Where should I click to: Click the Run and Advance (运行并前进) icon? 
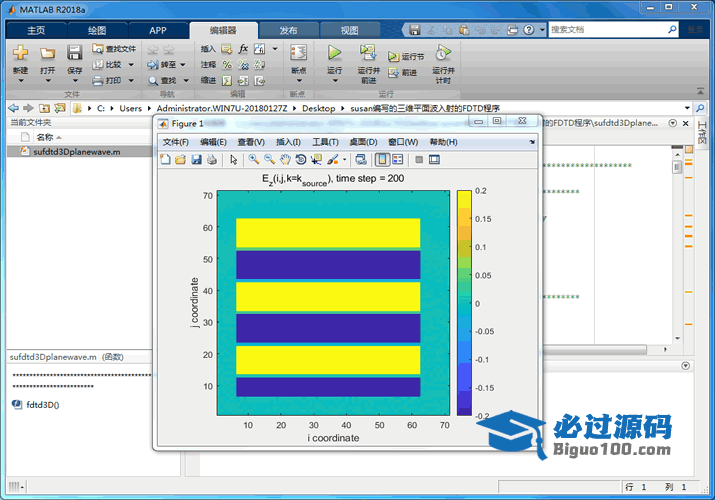tap(368, 53)
